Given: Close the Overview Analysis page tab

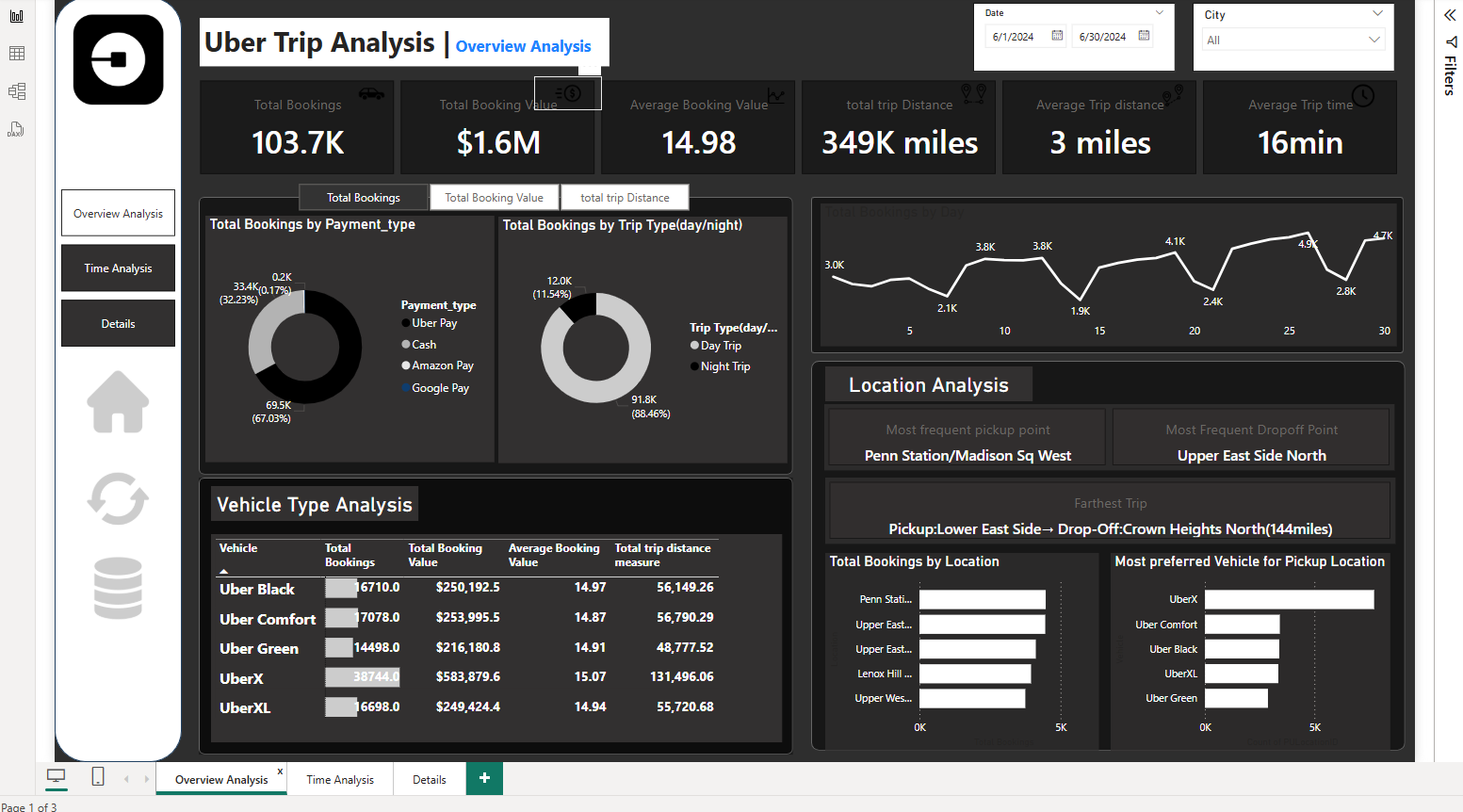Looking at the screenshot, I should [280, 771].
